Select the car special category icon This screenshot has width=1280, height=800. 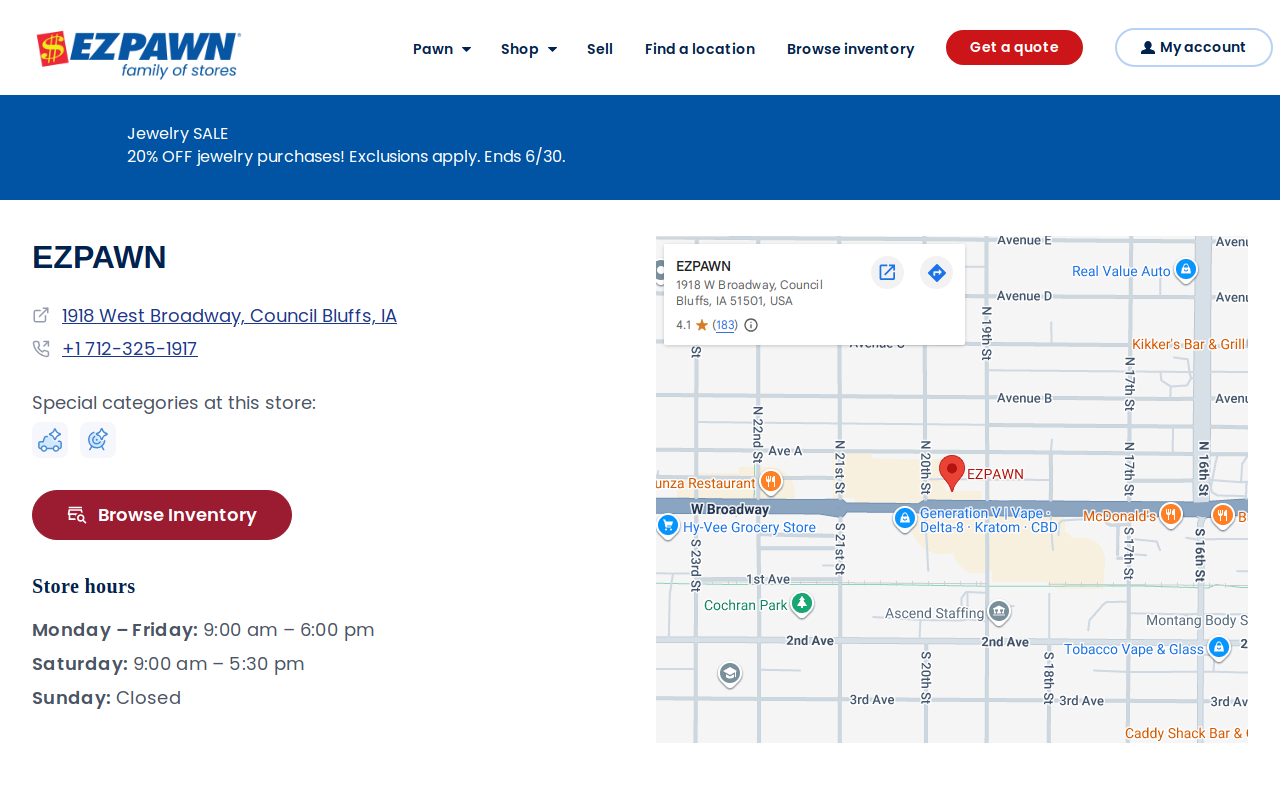tap(50, 440)
